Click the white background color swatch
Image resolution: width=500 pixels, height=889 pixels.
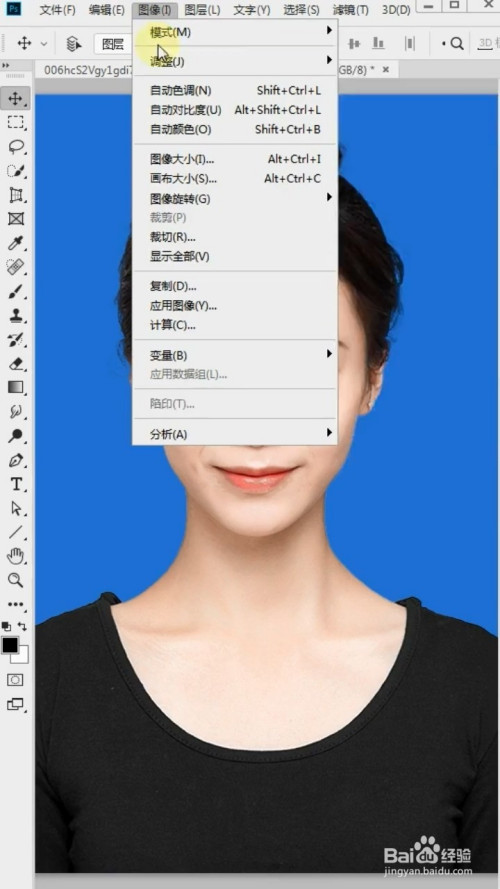coord(23,657)
